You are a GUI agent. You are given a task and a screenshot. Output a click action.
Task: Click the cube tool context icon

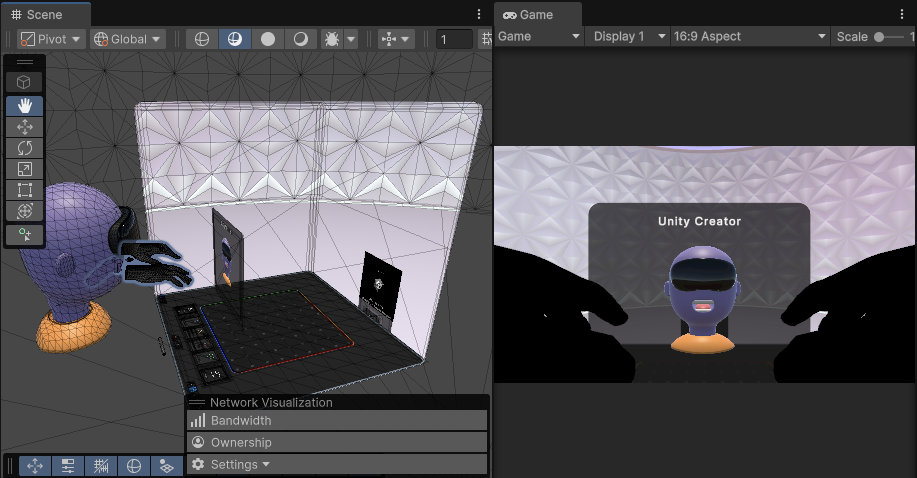pyautogui.click(x=24, y=82)
